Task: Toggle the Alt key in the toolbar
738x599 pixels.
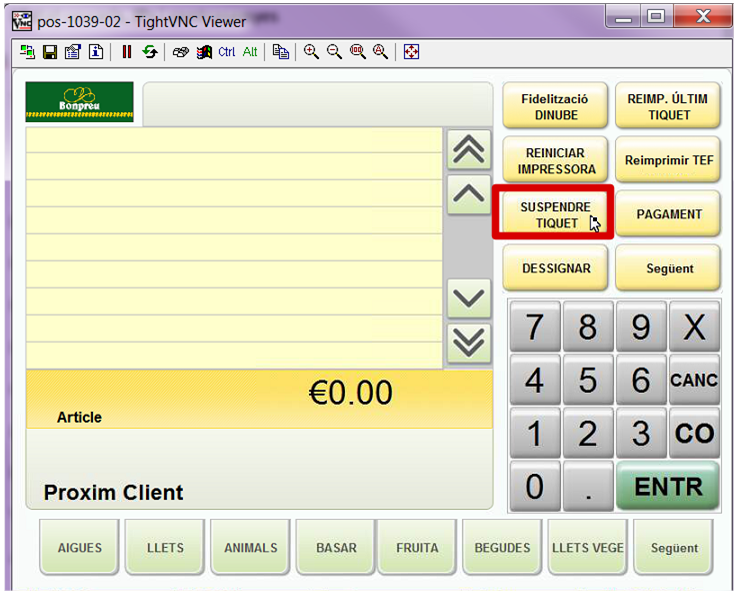Action: click(250, 52)
